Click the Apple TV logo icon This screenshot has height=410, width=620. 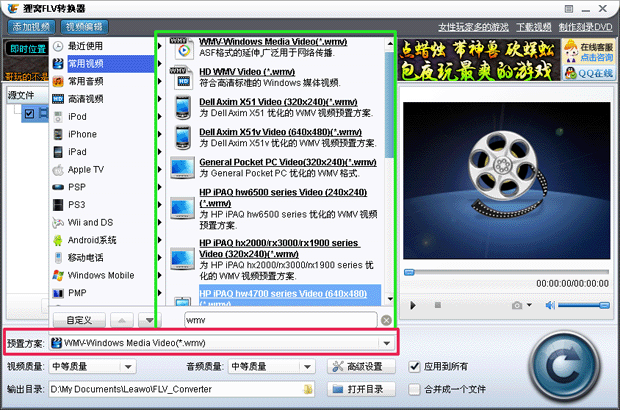[x=58, y=170]
